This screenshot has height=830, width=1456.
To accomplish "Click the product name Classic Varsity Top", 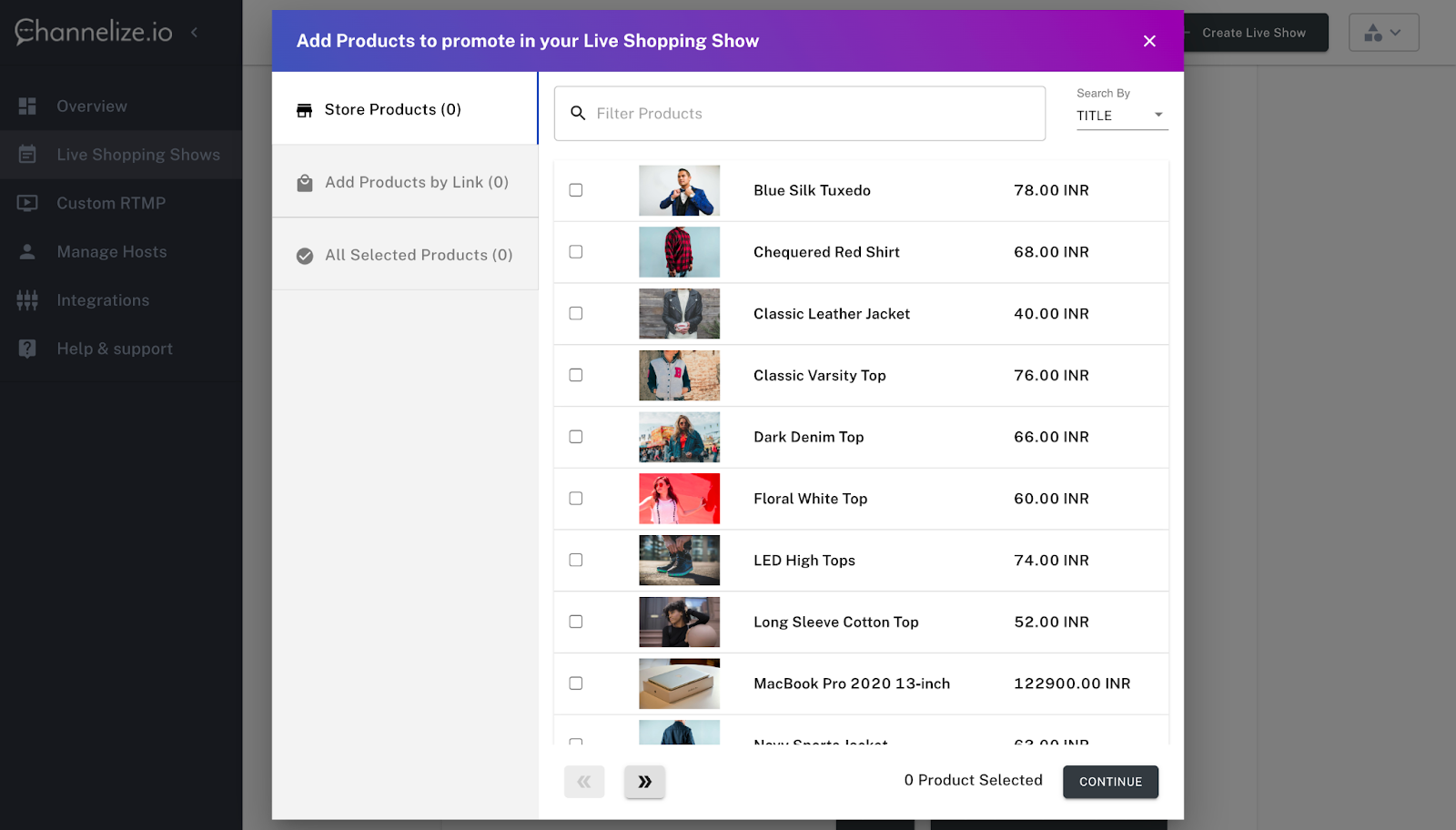I will [x=819, y=376].
